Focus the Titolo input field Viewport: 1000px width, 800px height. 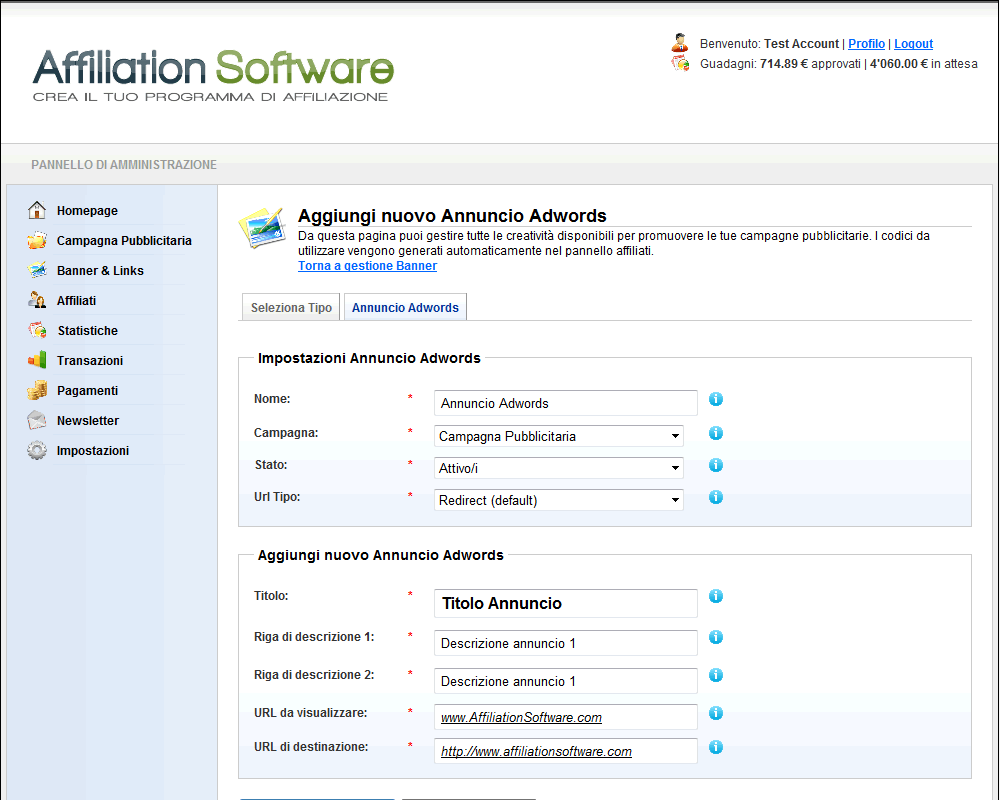click(x=565, y=603)
